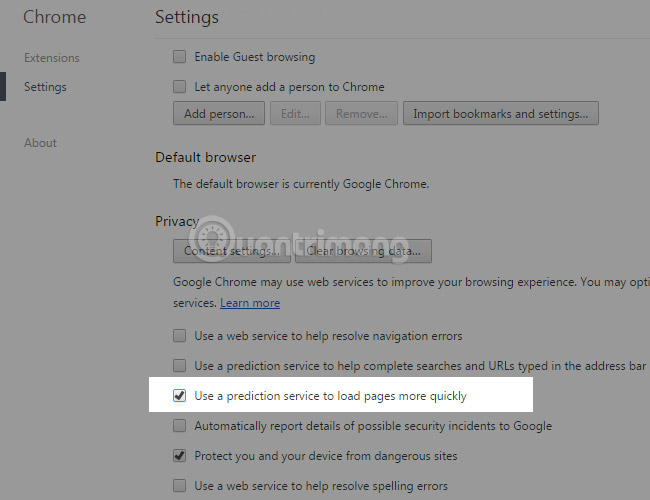Open Import bookmarks and settings
This screenshot has width=650, height=500.
pyautogui.click(x=501, y=113)
